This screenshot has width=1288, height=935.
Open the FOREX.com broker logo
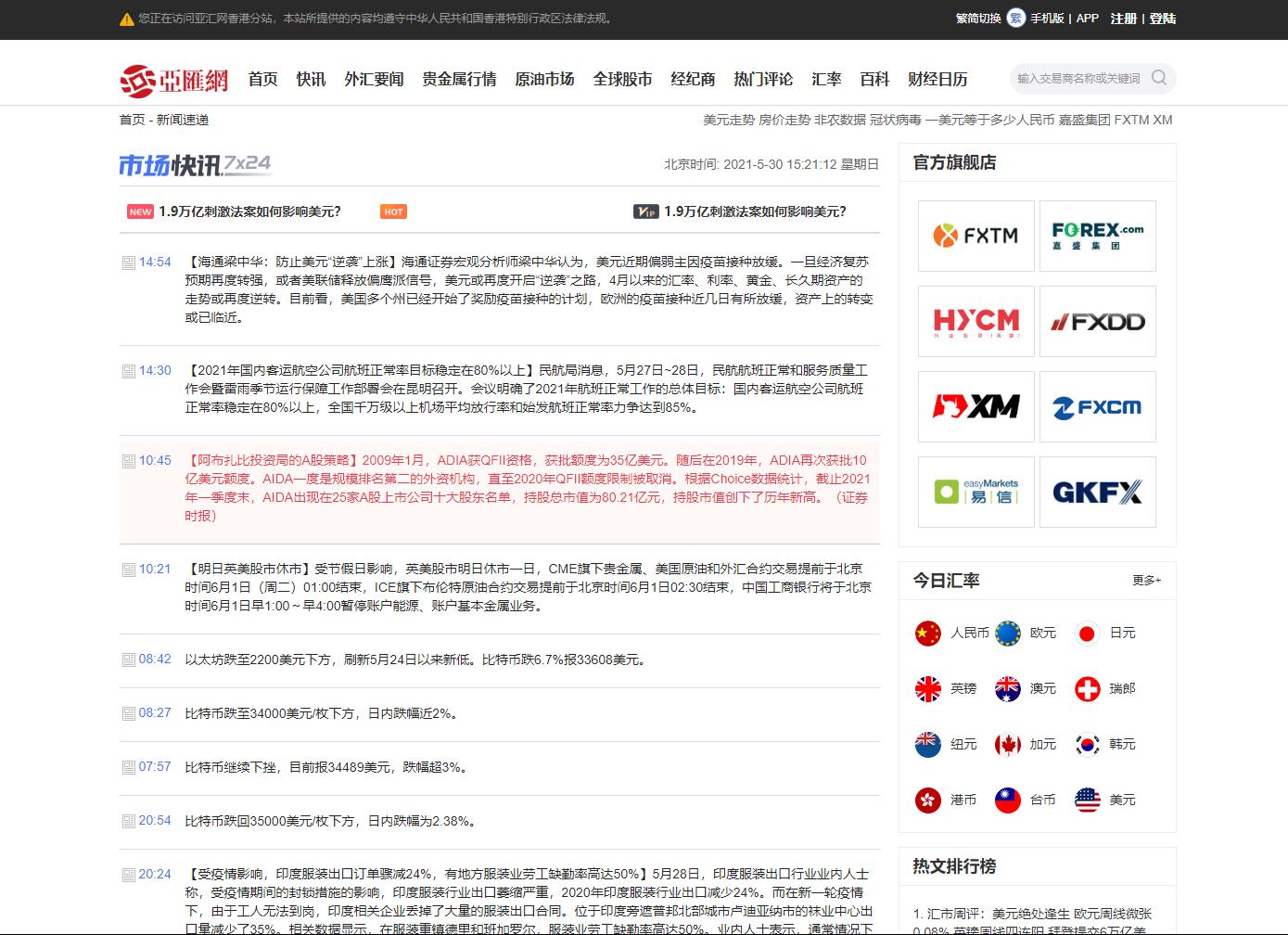(x=1097, y=236)
